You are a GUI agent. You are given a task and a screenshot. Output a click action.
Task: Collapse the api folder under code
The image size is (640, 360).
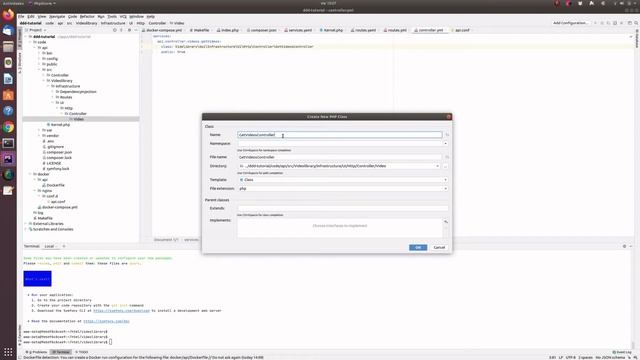[35, 48]
